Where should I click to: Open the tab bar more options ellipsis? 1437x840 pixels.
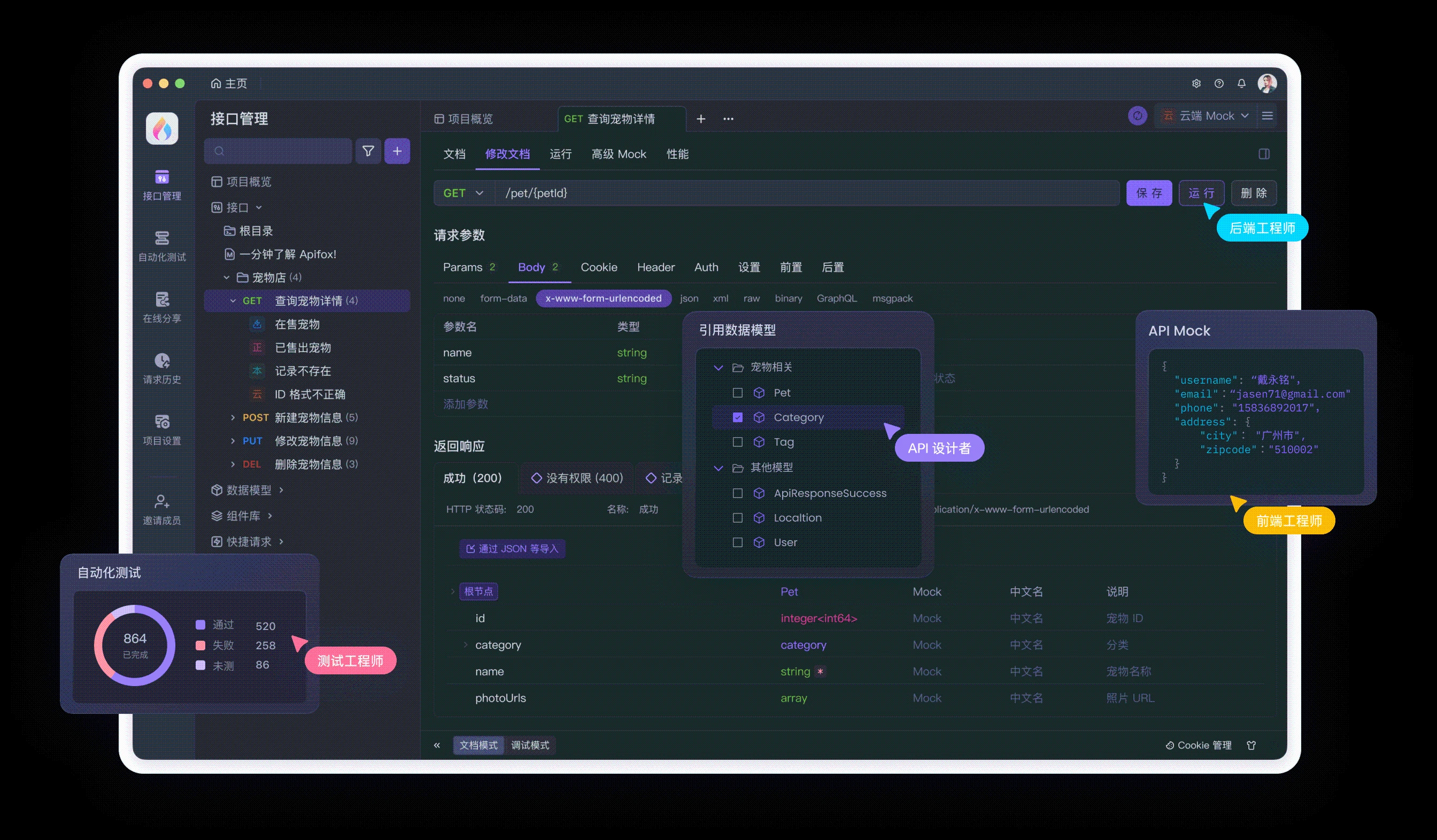click(728, 119)
